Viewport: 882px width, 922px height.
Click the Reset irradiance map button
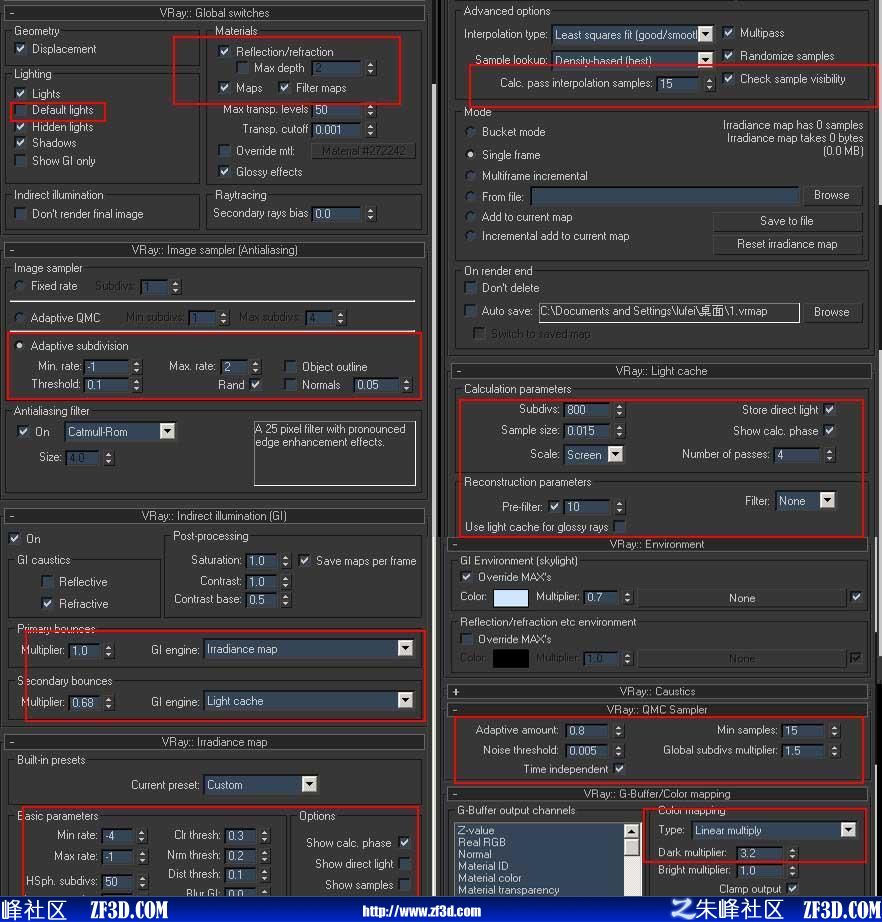[787, 244]
